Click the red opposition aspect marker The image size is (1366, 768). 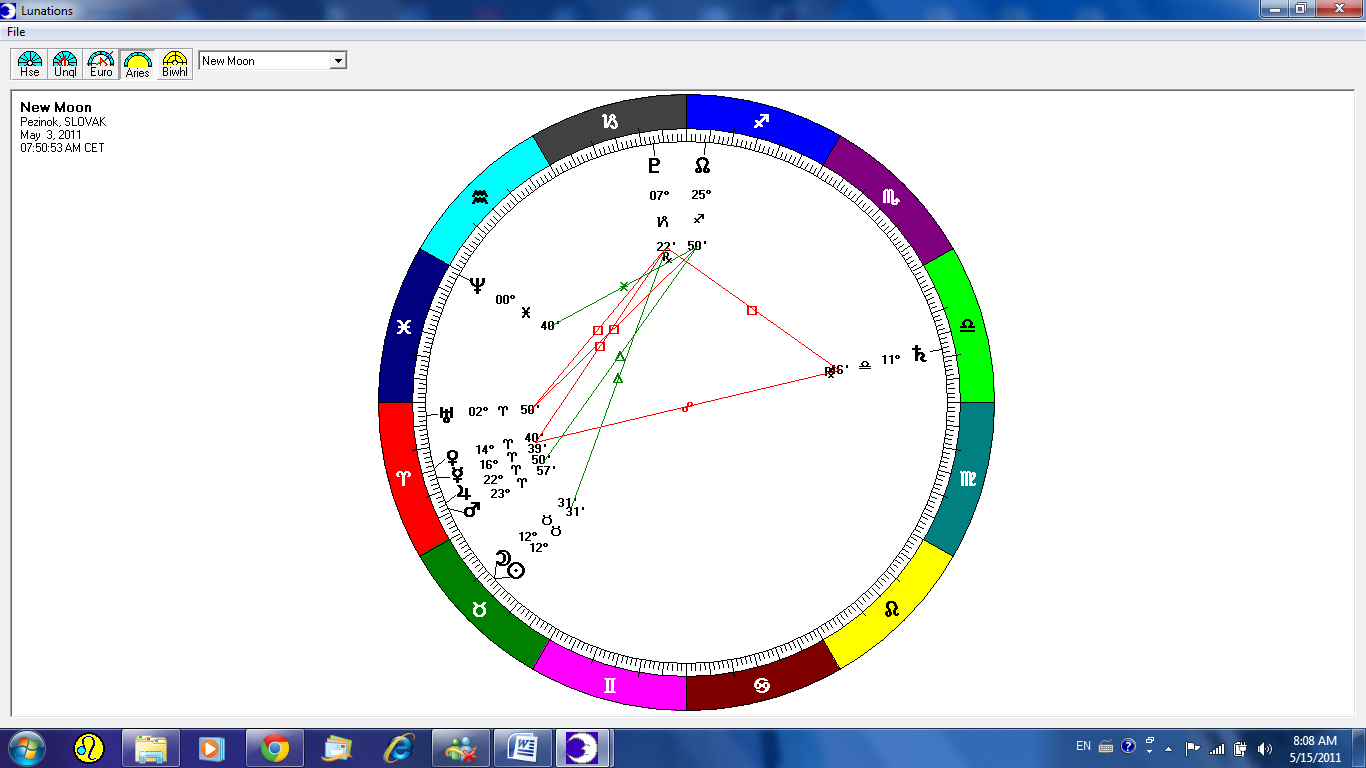[x=686, y=407]
